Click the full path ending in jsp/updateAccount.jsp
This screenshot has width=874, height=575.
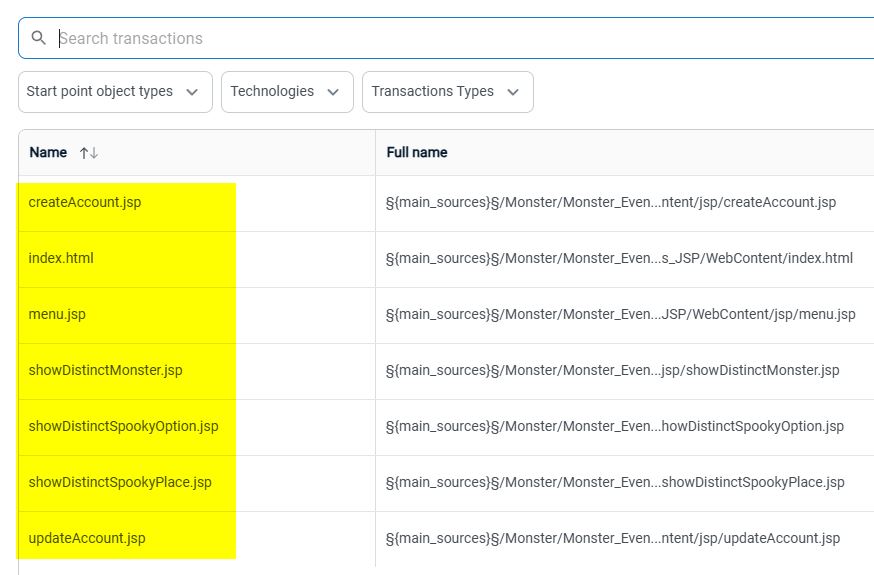(612, 538)
